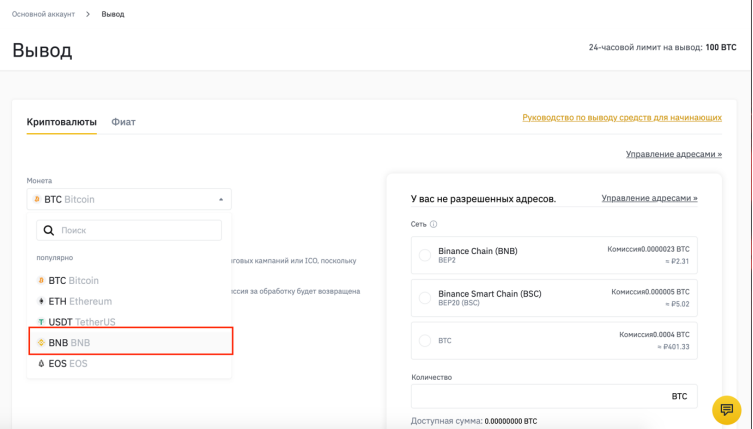The width and height of the screenshot is (753, 429).
Task: Click the network info icon next to Сеть
Action: (x=433, y=224)
